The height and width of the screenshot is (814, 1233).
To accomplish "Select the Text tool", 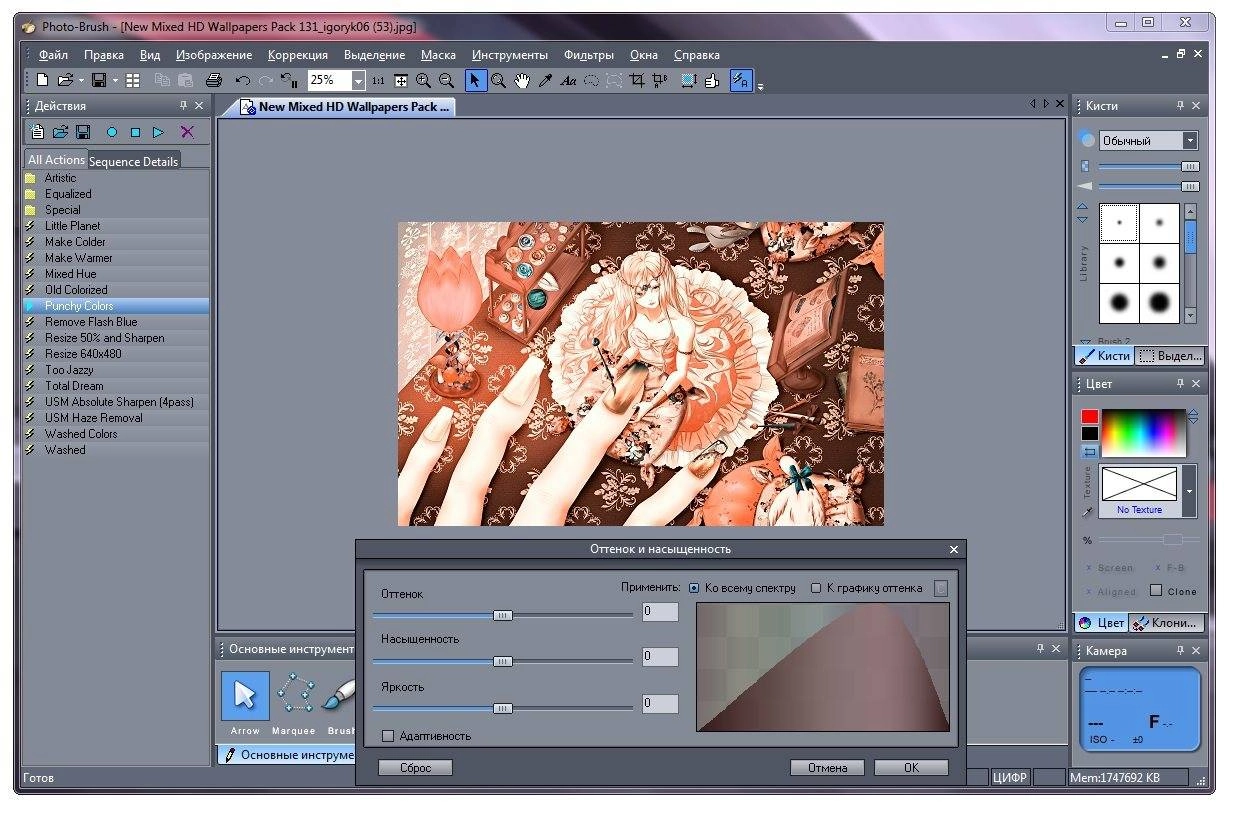I will point(568,81).
